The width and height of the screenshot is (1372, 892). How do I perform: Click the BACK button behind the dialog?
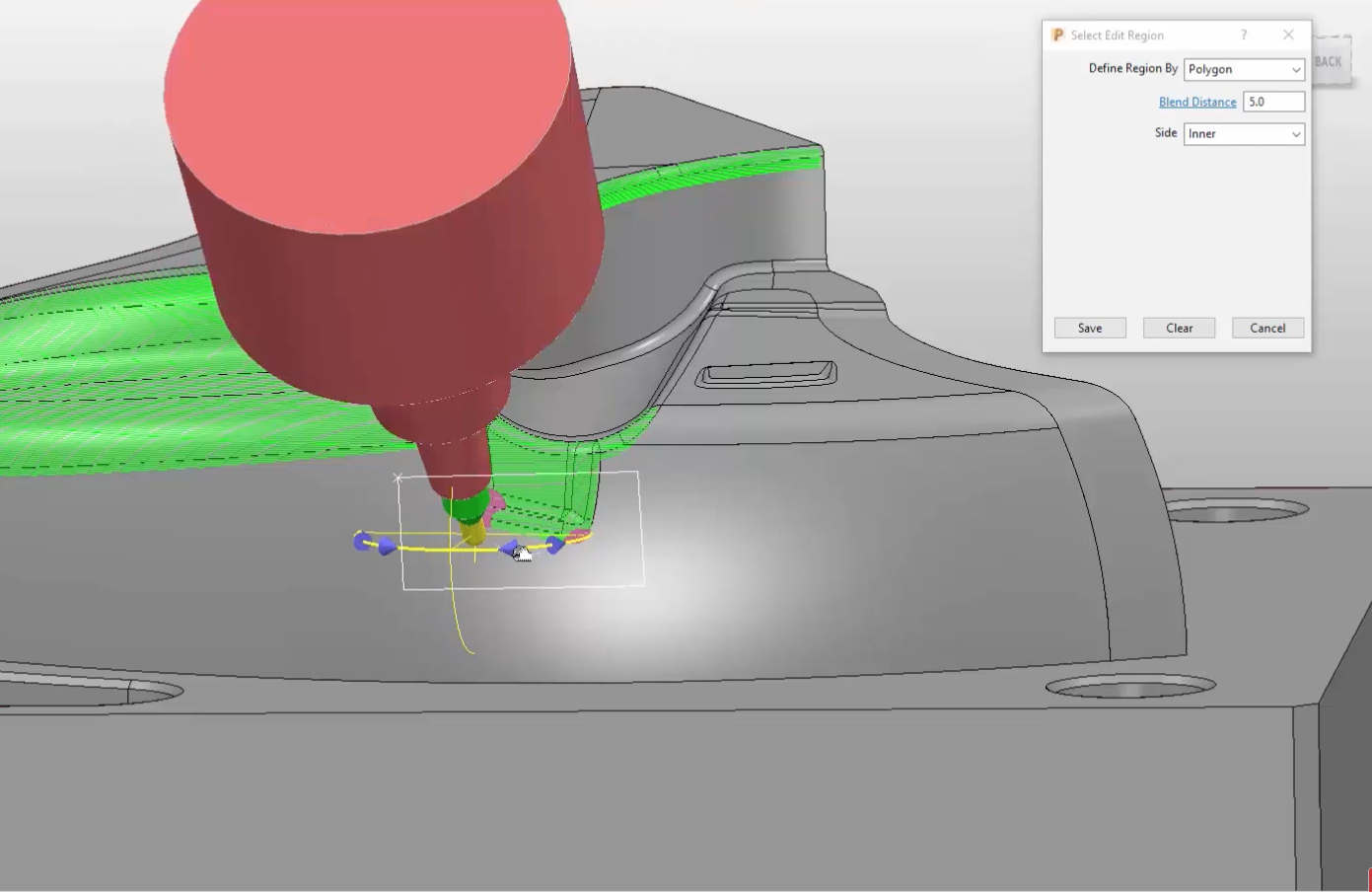tap(1331, 62)
